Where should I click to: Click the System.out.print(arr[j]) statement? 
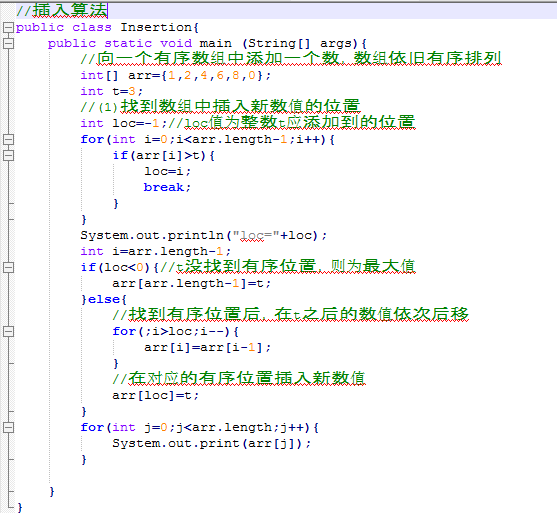212,443
